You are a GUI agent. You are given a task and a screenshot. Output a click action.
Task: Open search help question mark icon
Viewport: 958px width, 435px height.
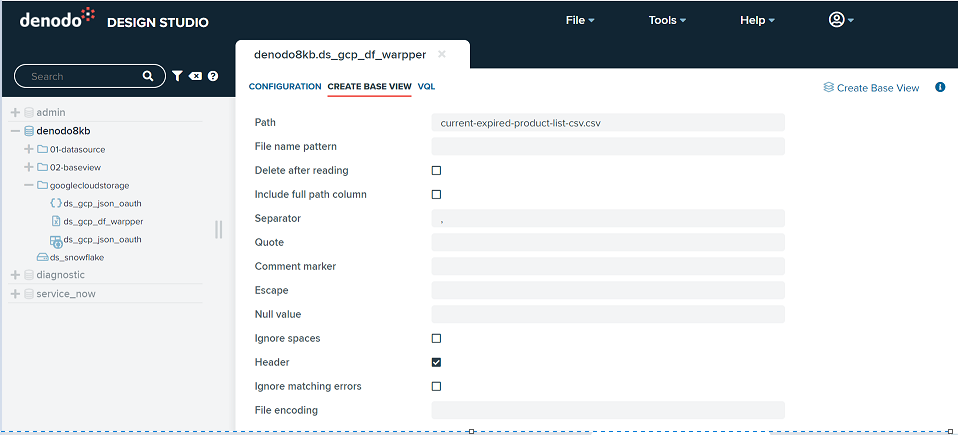coord(213,76)
